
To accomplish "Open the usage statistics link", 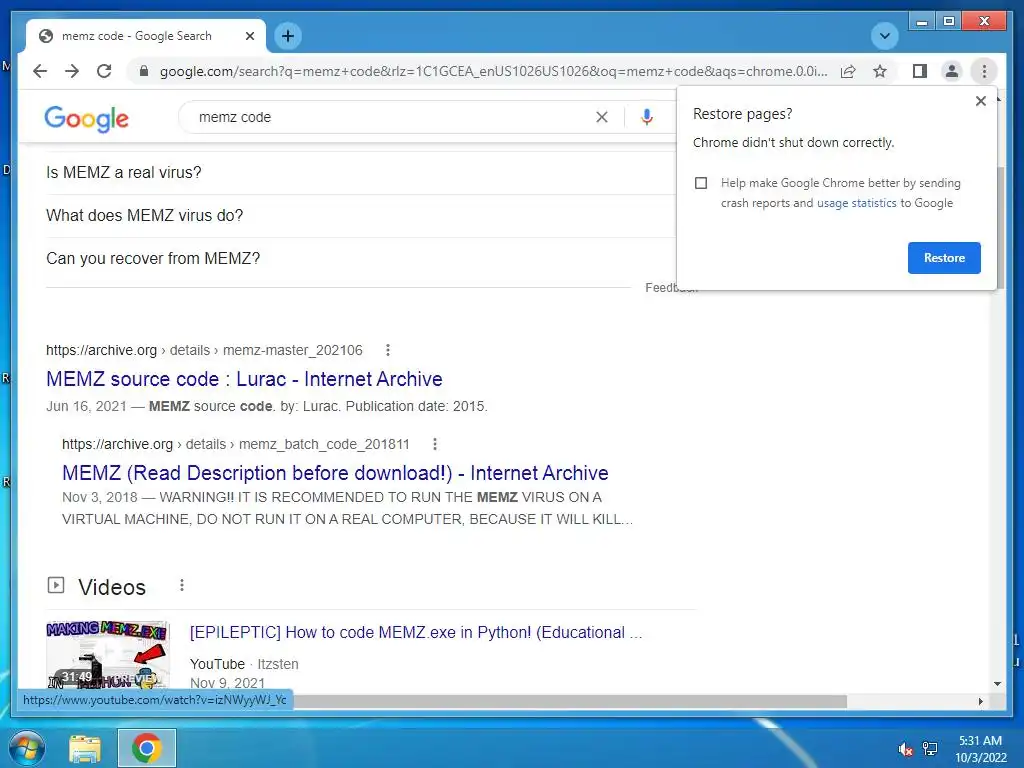I will click(x=856, y=203).
